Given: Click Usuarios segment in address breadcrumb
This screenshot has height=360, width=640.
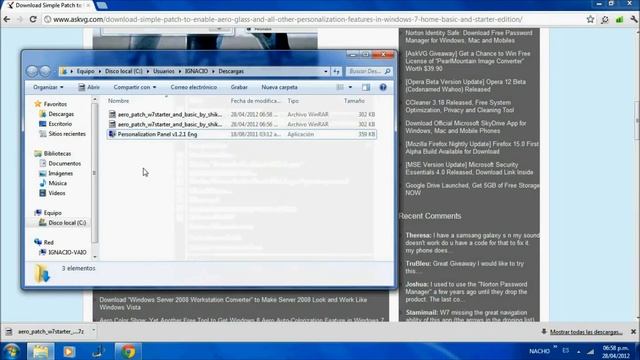Looking at the screenshot, I should pyautogui.click(x=164, y=71).
